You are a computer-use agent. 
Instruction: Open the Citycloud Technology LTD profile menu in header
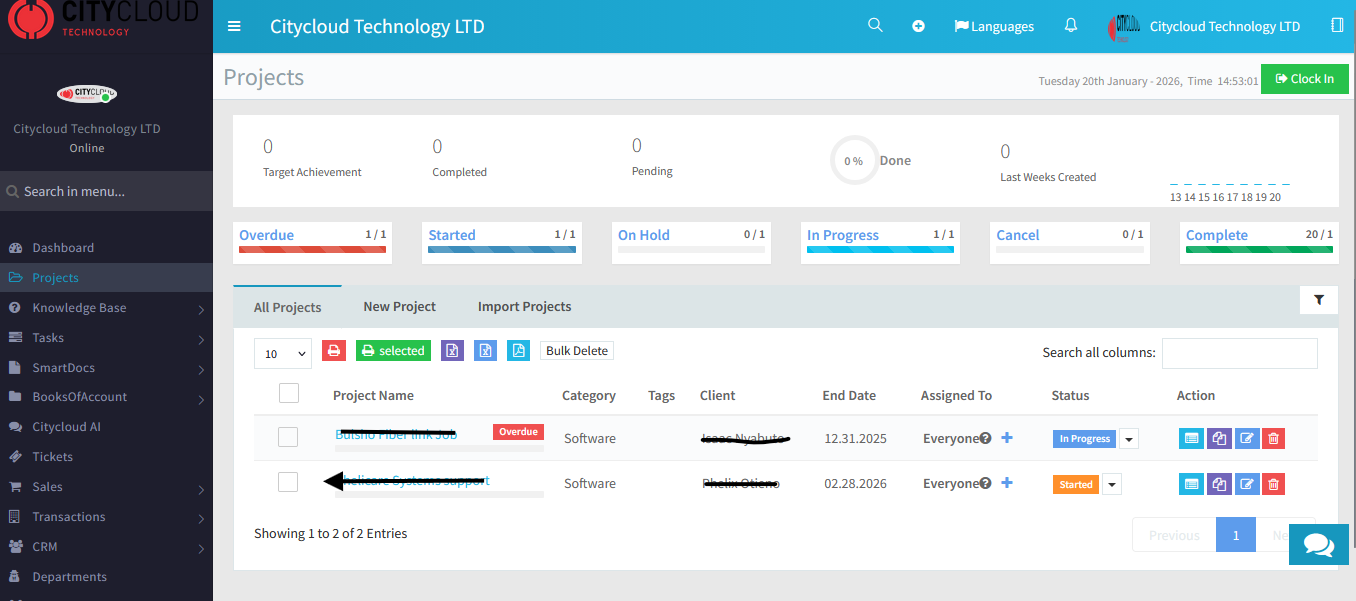1205,26
